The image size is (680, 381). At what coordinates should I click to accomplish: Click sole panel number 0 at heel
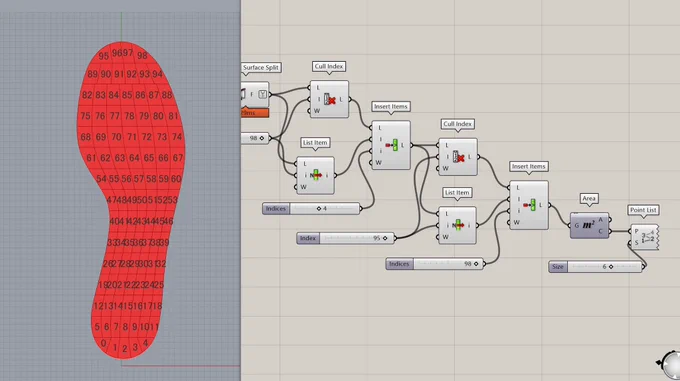point(103,343)
